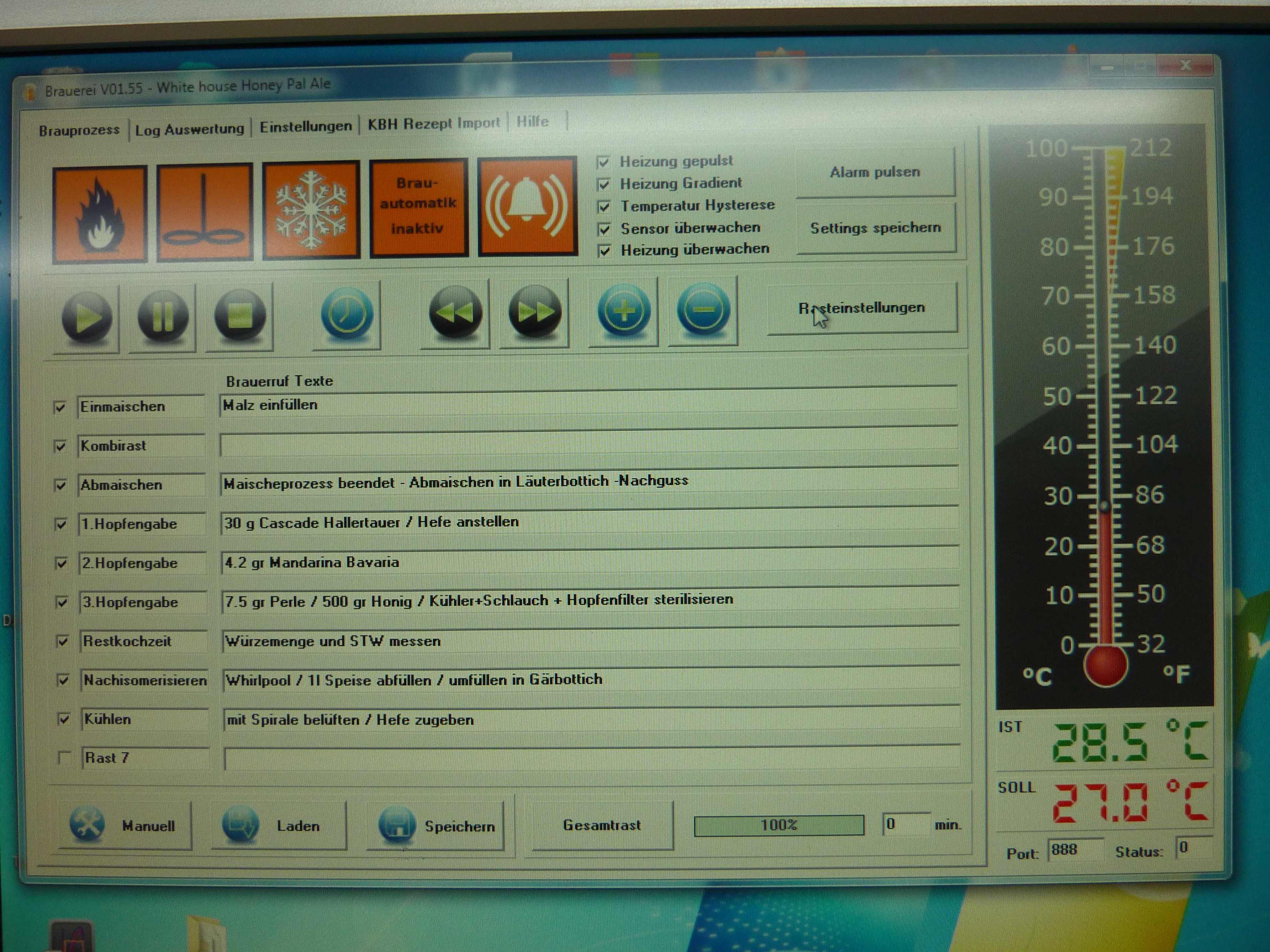1270x952 pixels.
Task: Open the Log Auswertung tab
Action: tap(189, 129)
